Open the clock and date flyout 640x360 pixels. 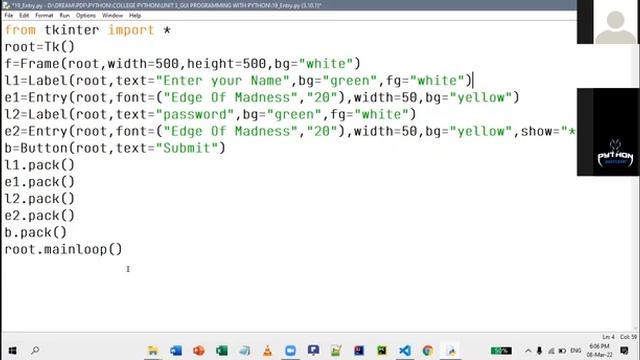pos(599,351)
